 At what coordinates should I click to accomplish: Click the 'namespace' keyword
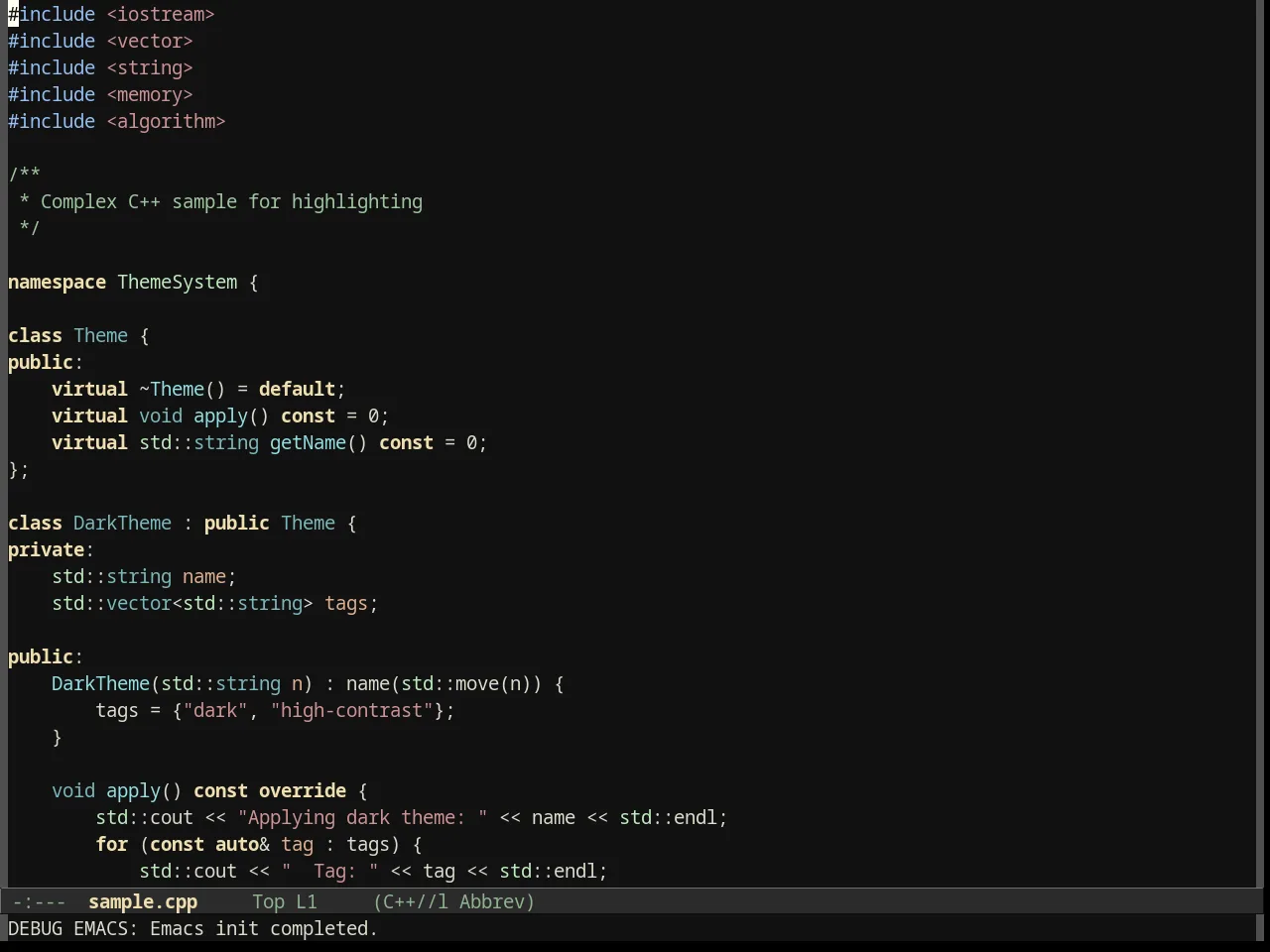pyautogui.click(x=57, y=282)
